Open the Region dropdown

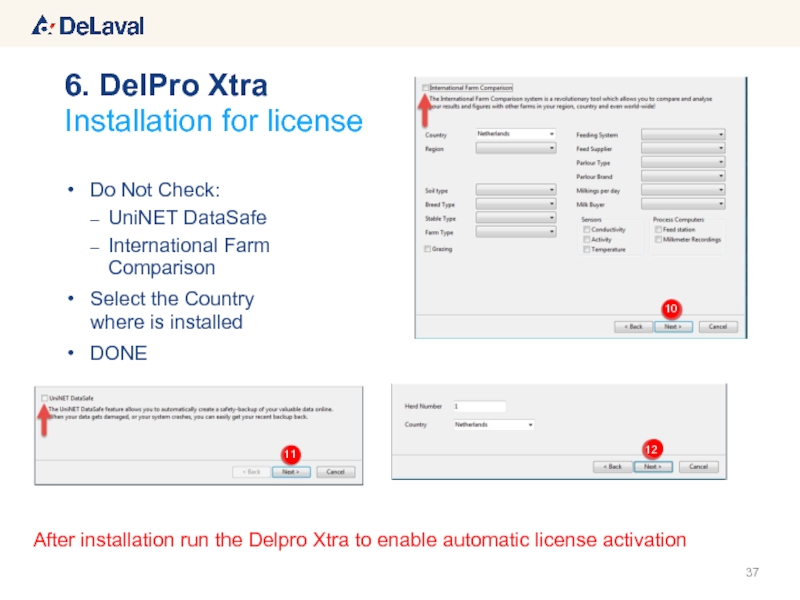[516, 148]
